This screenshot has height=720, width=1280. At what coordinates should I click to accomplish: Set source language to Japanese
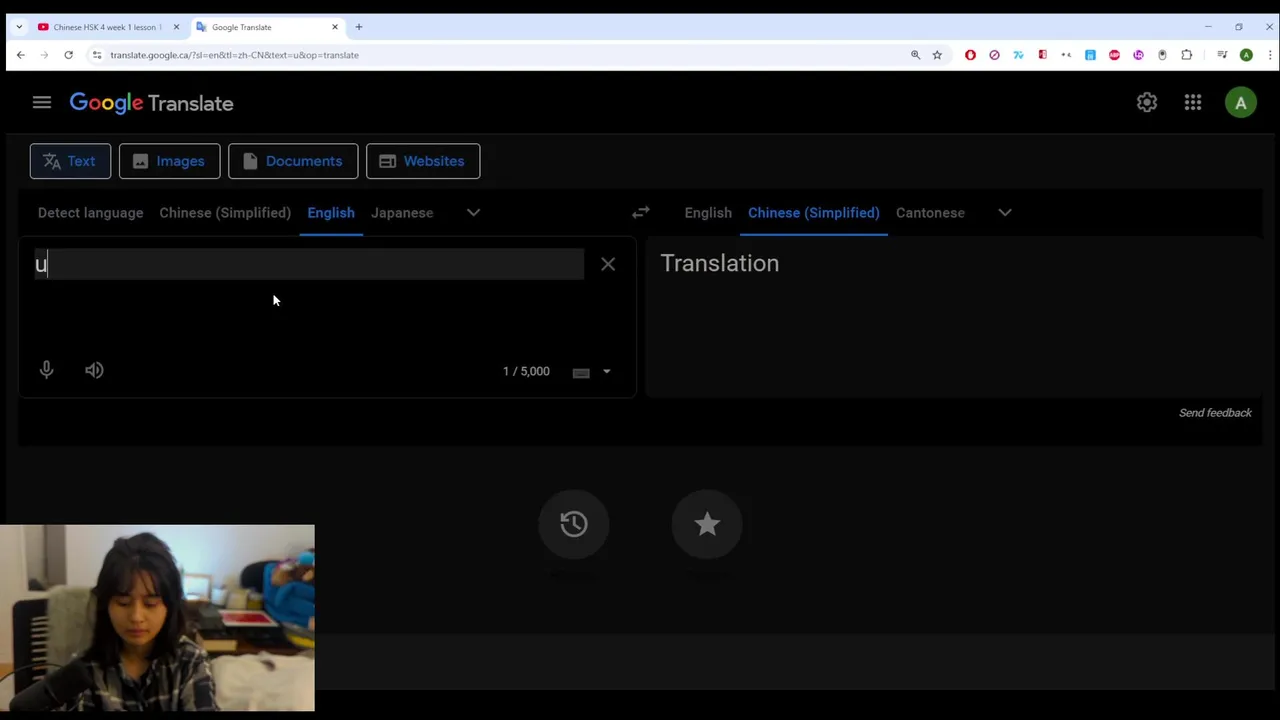point(402,212)
